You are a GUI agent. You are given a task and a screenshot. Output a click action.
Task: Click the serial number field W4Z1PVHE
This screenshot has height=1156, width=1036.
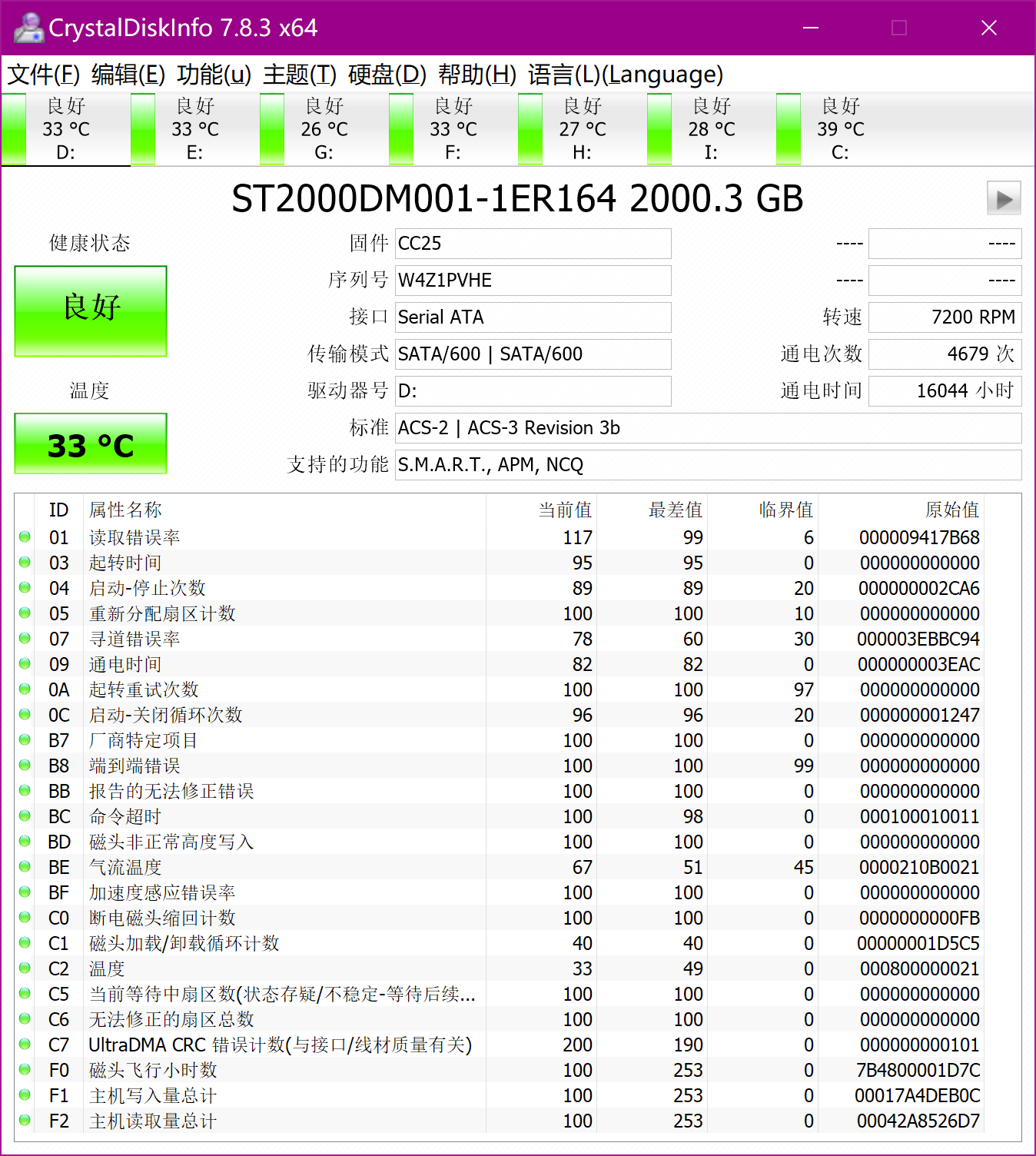[533, 281]
